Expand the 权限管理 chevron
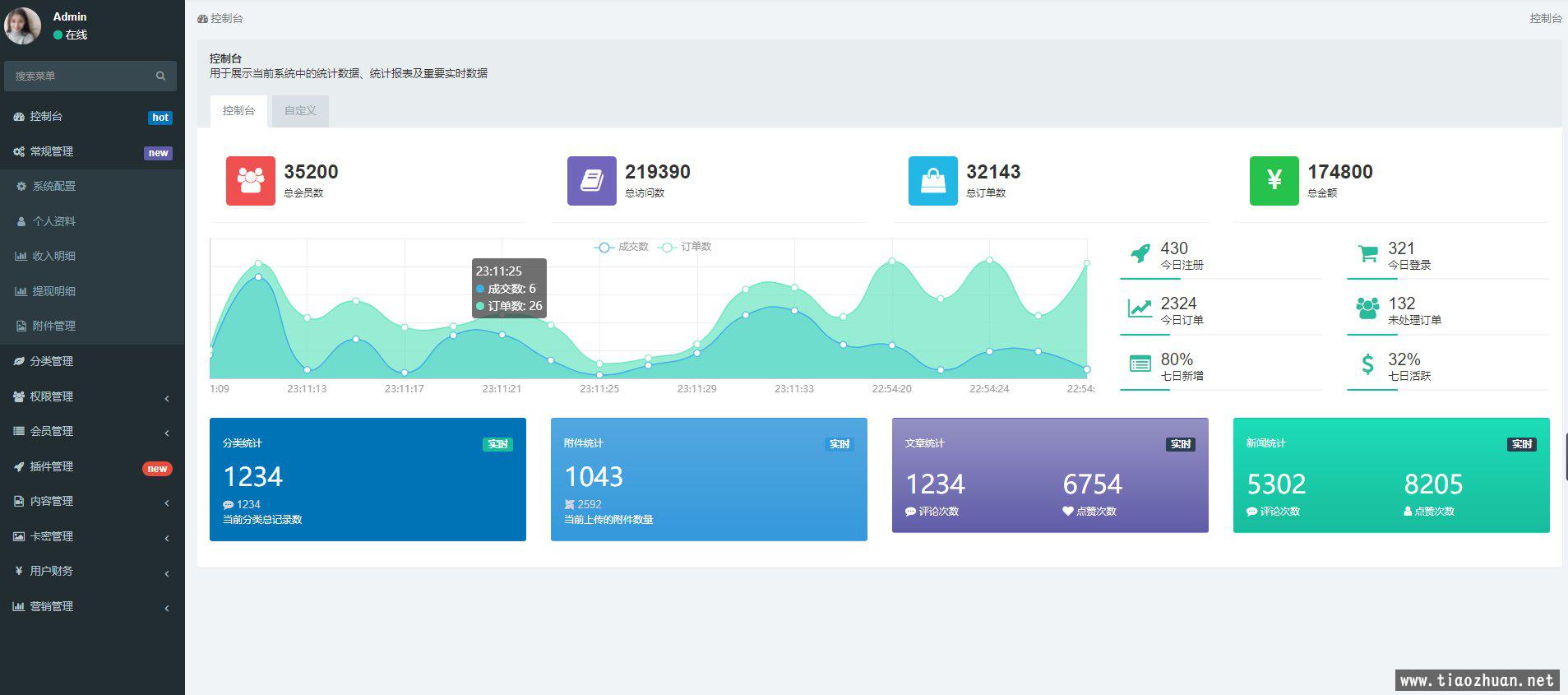This screenshot has height=695, width=1568. point(167,399)
